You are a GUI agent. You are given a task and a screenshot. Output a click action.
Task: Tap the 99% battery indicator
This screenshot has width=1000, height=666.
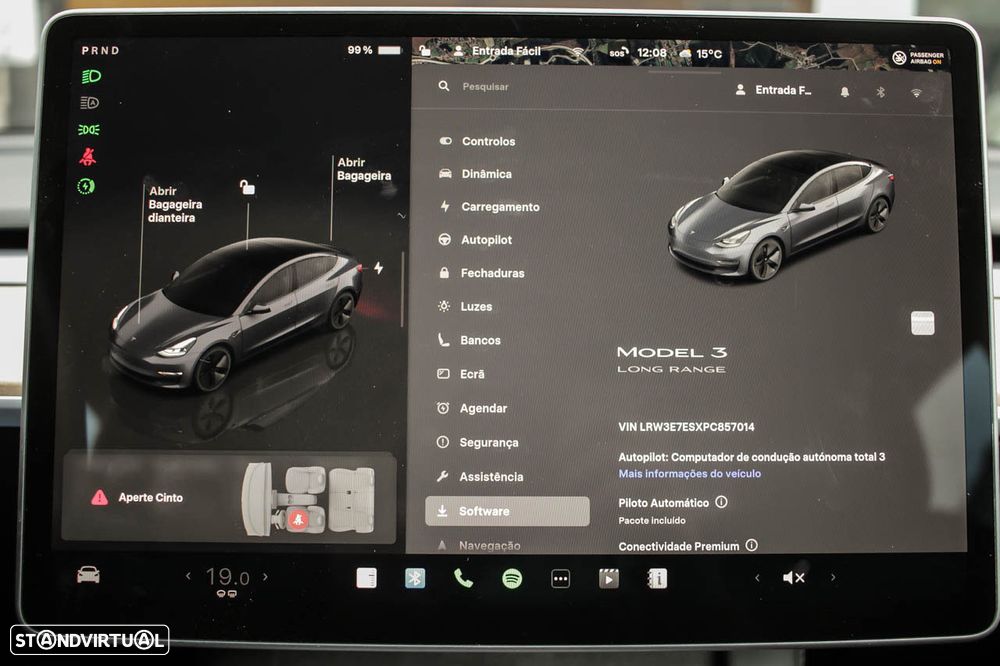pyautogui.click(x=374, y=50)
